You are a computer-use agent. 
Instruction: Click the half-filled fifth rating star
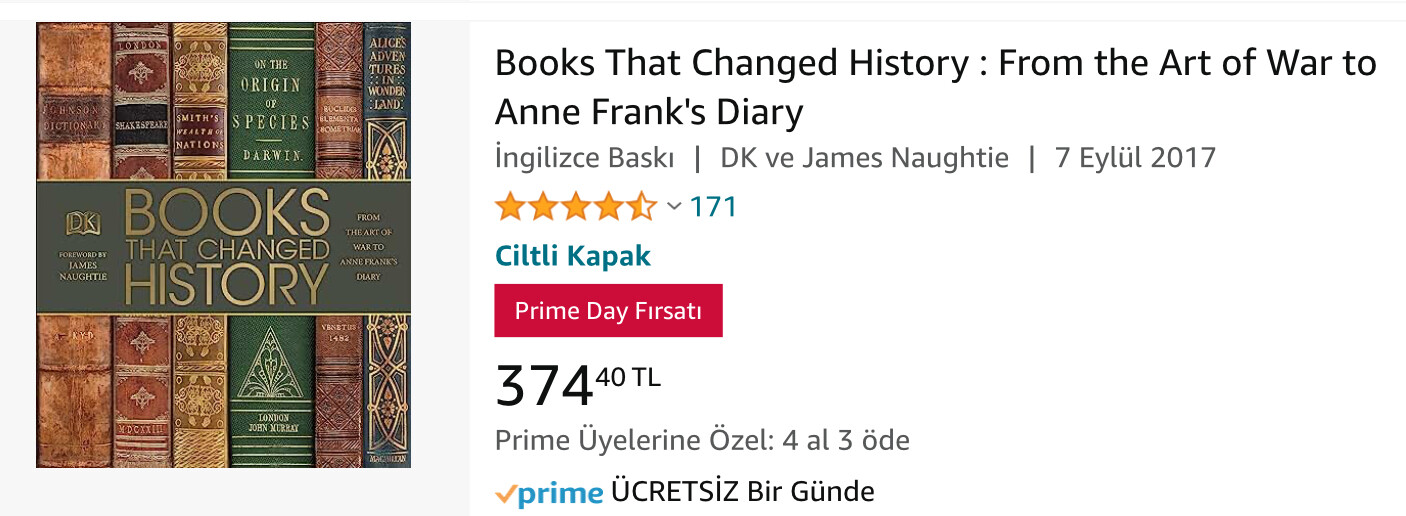point(642,207)
